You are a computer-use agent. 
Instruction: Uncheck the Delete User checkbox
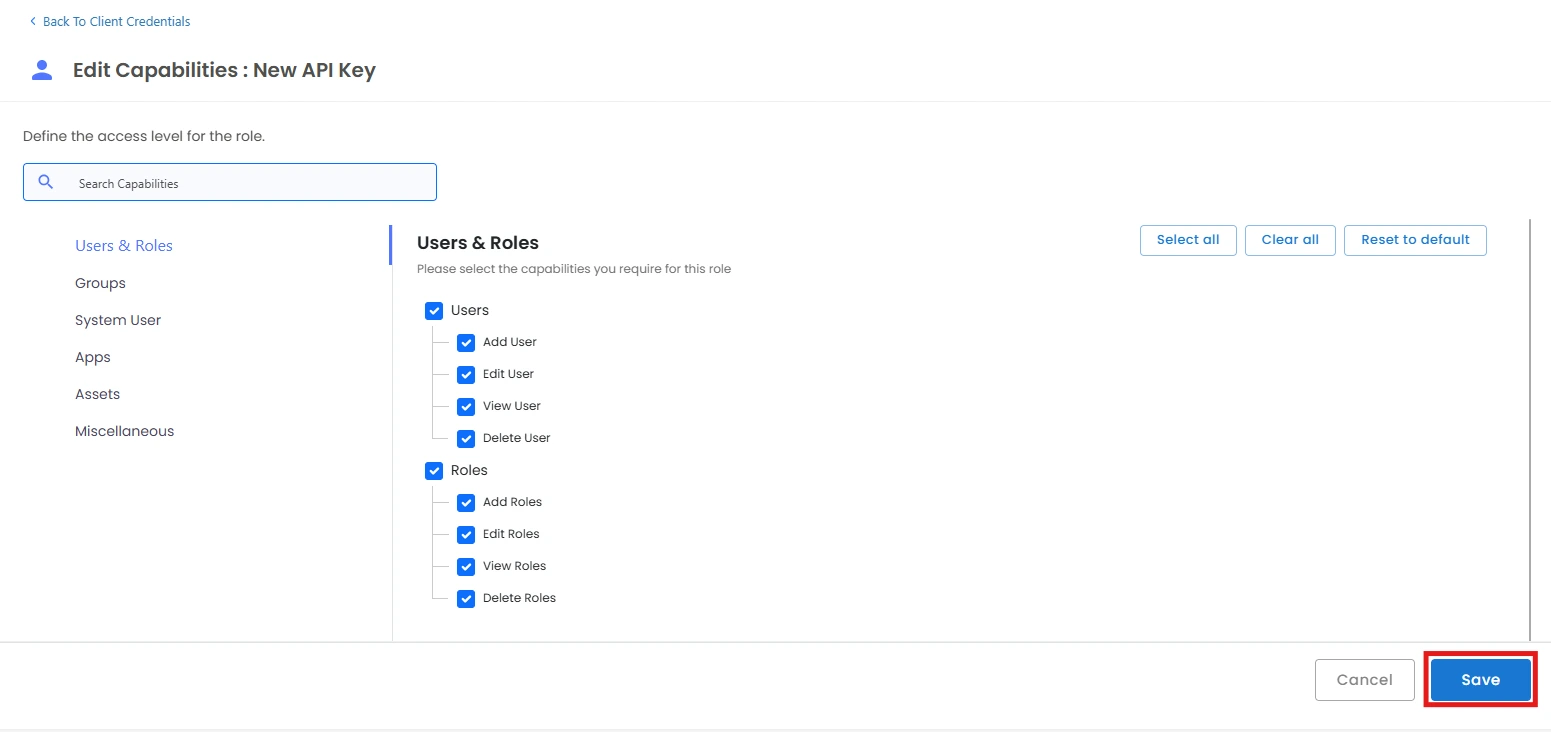[x=466, y=438]
